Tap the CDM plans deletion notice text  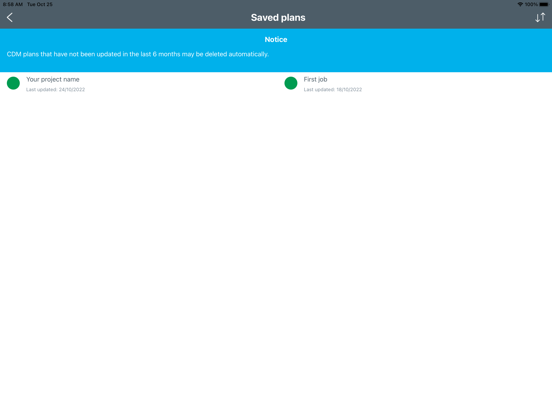[x=138, y=54]
